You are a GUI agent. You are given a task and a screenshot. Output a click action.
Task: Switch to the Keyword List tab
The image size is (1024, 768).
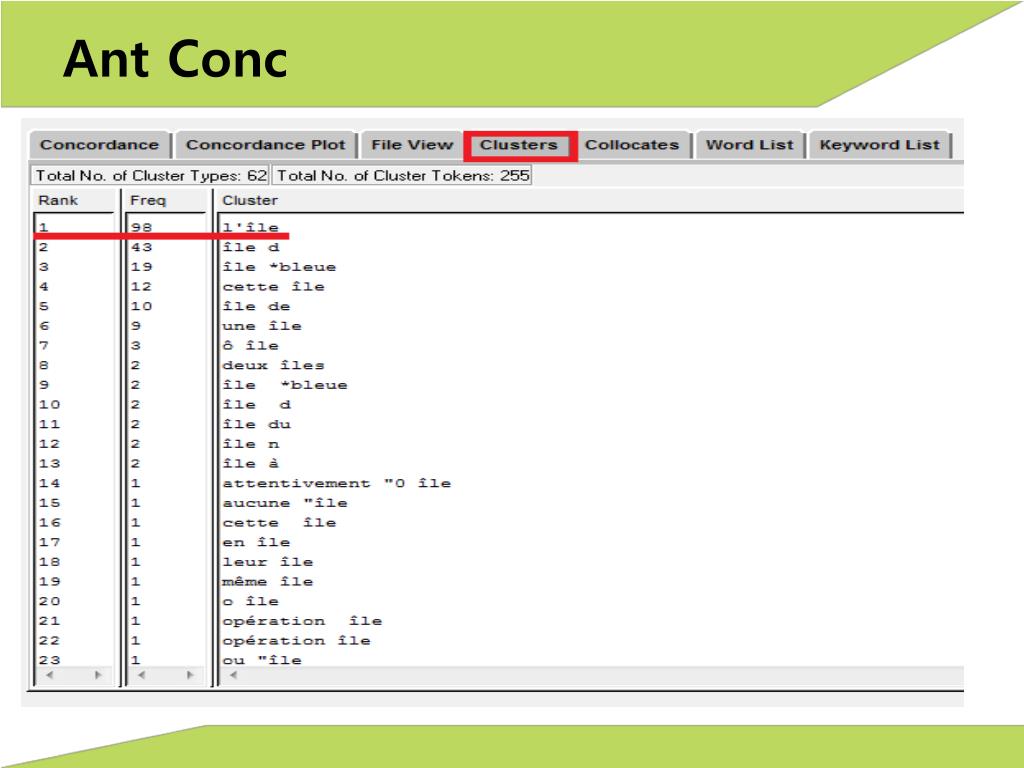[879, 145]
